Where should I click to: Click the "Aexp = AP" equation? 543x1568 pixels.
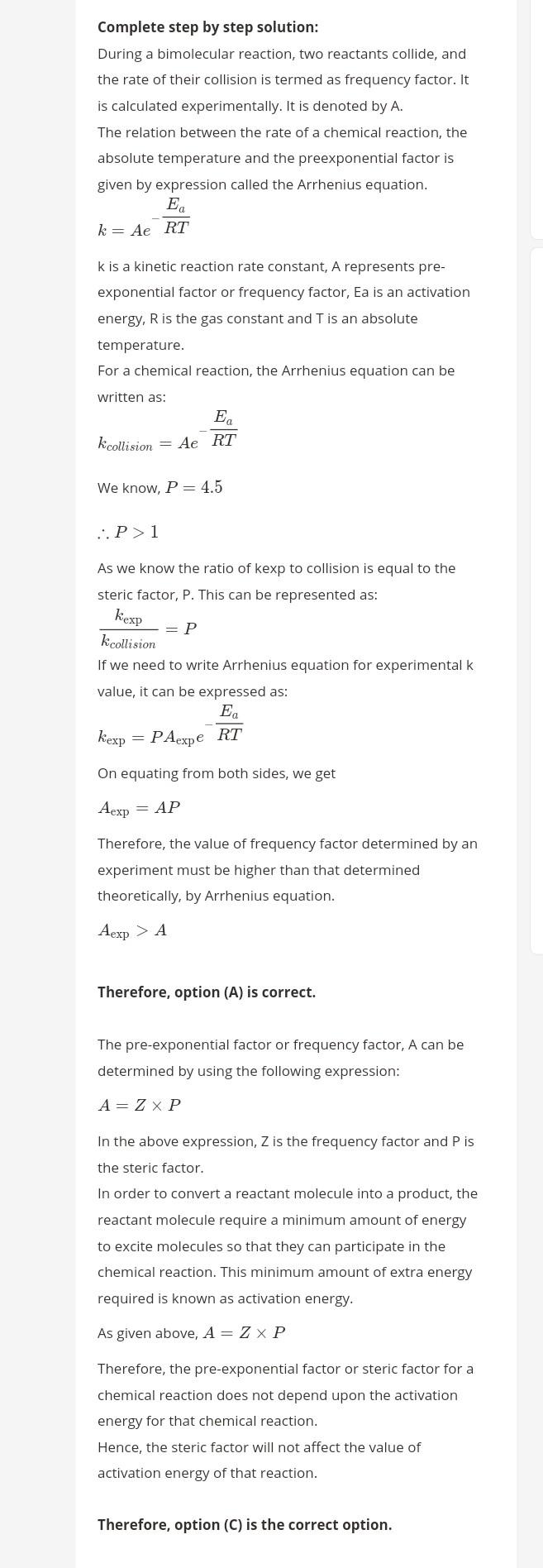point(139,809)
